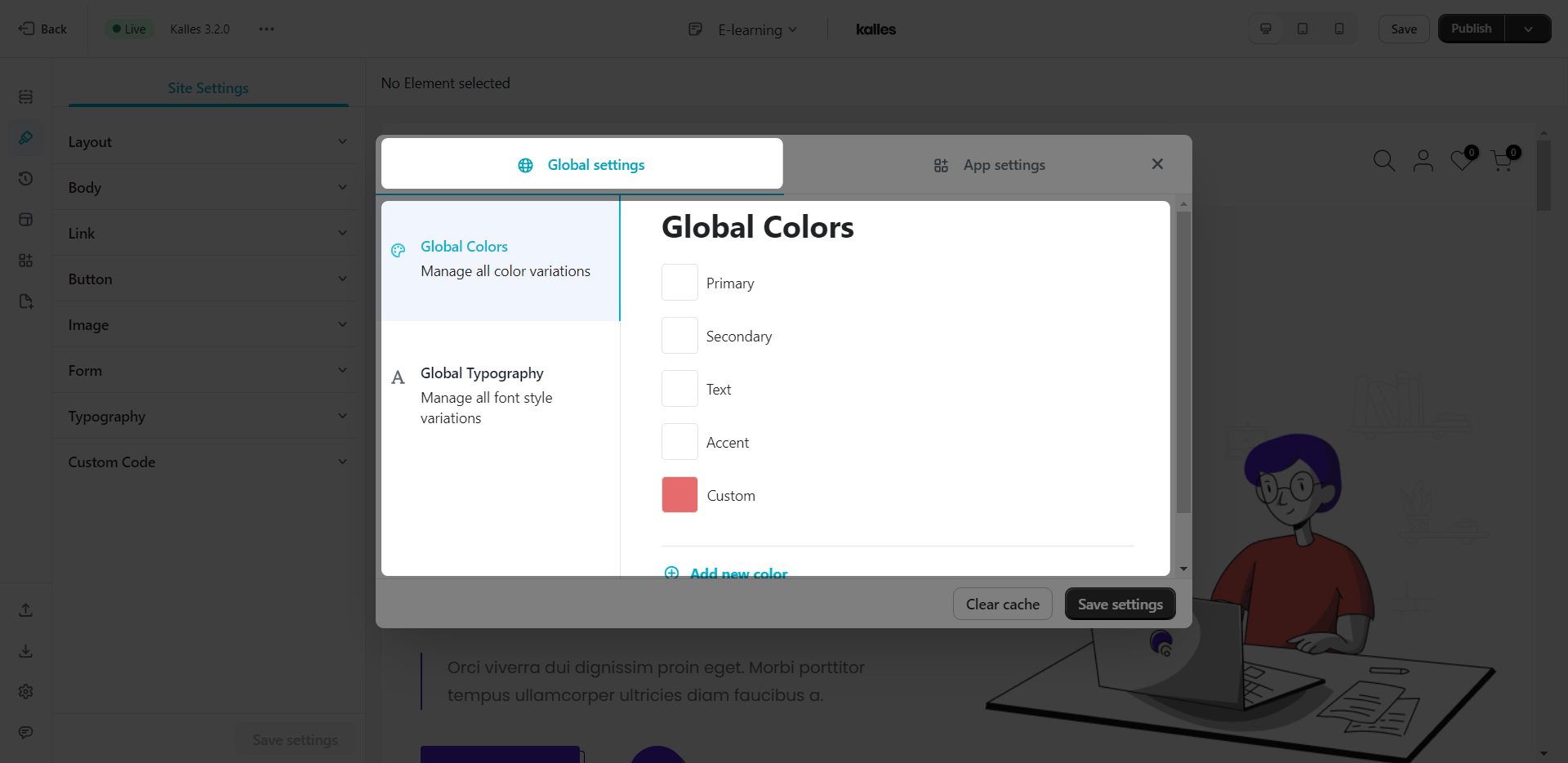This screenshot has width=1568, height=763.
Task: Click the globe icon in Global settings tab
Action: click(x=525, y=165)
